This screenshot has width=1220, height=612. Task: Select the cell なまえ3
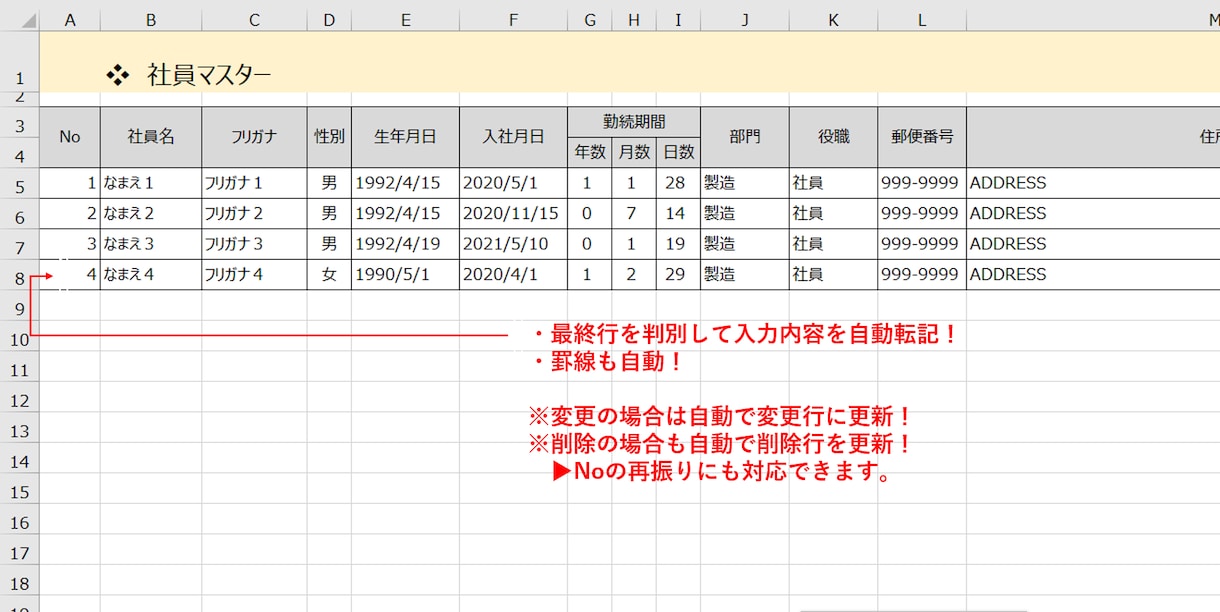pos(151,244)
